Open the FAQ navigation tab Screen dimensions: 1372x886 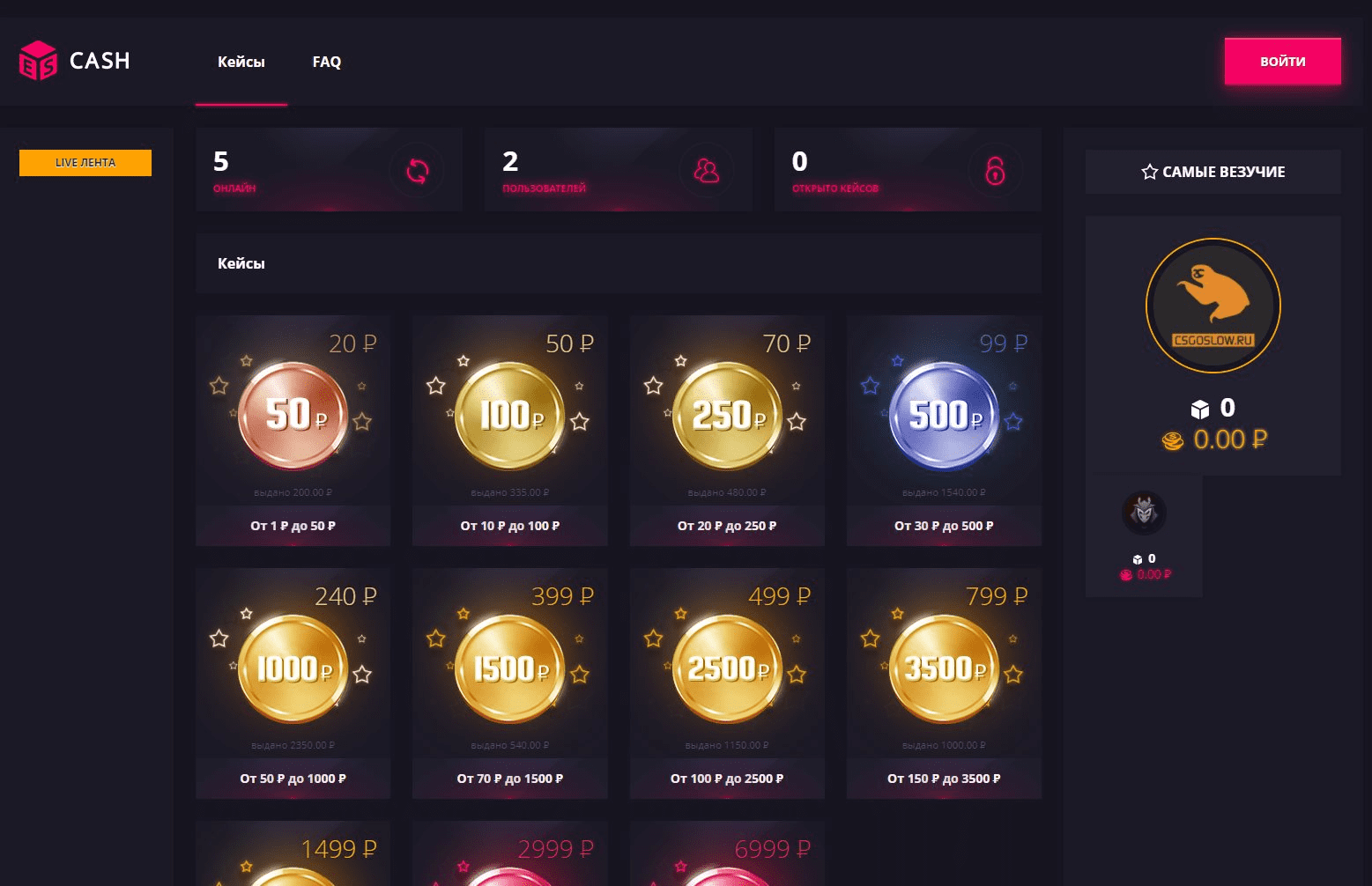[x=326, y=62]
